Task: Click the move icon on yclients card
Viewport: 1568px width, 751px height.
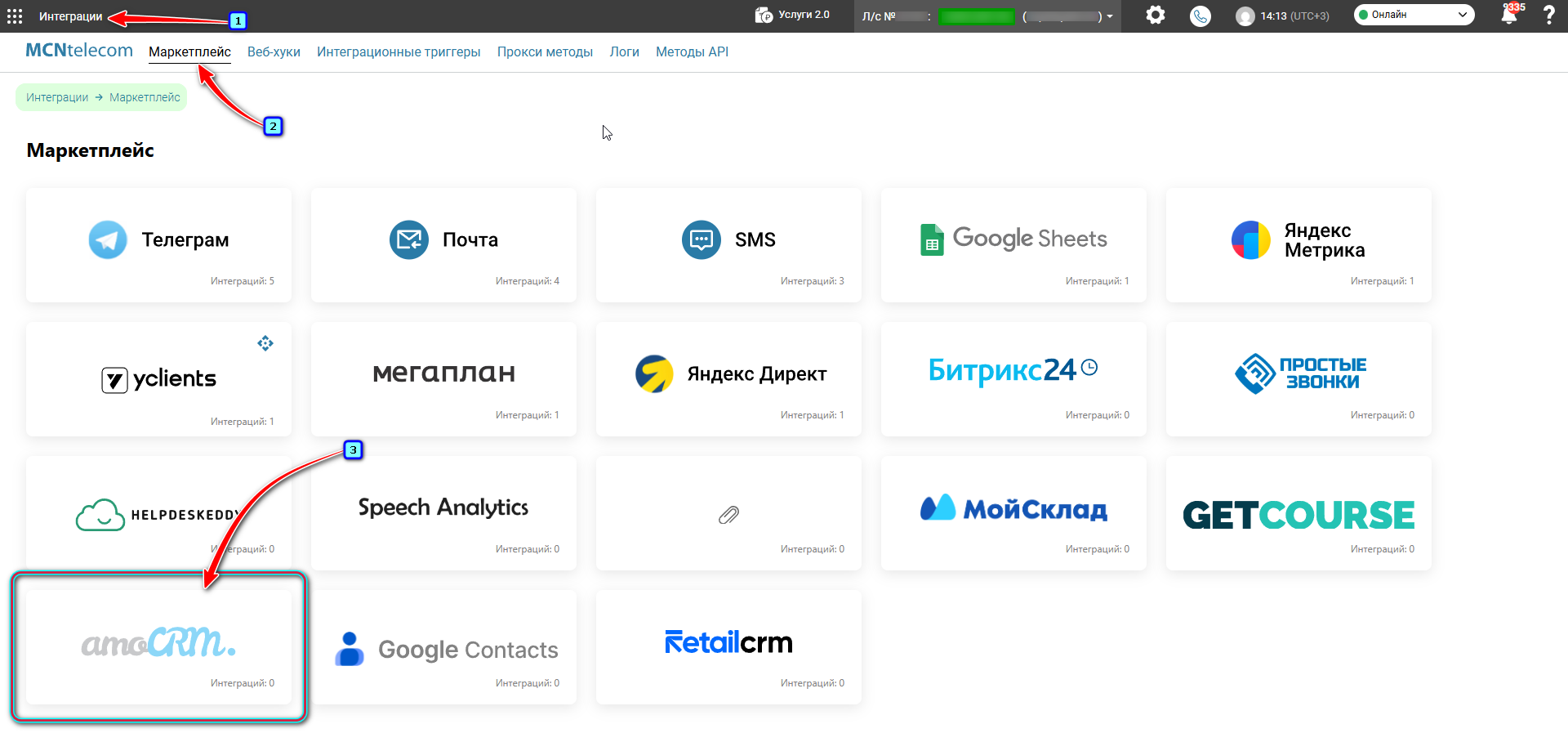Action: tap(265, 343)
